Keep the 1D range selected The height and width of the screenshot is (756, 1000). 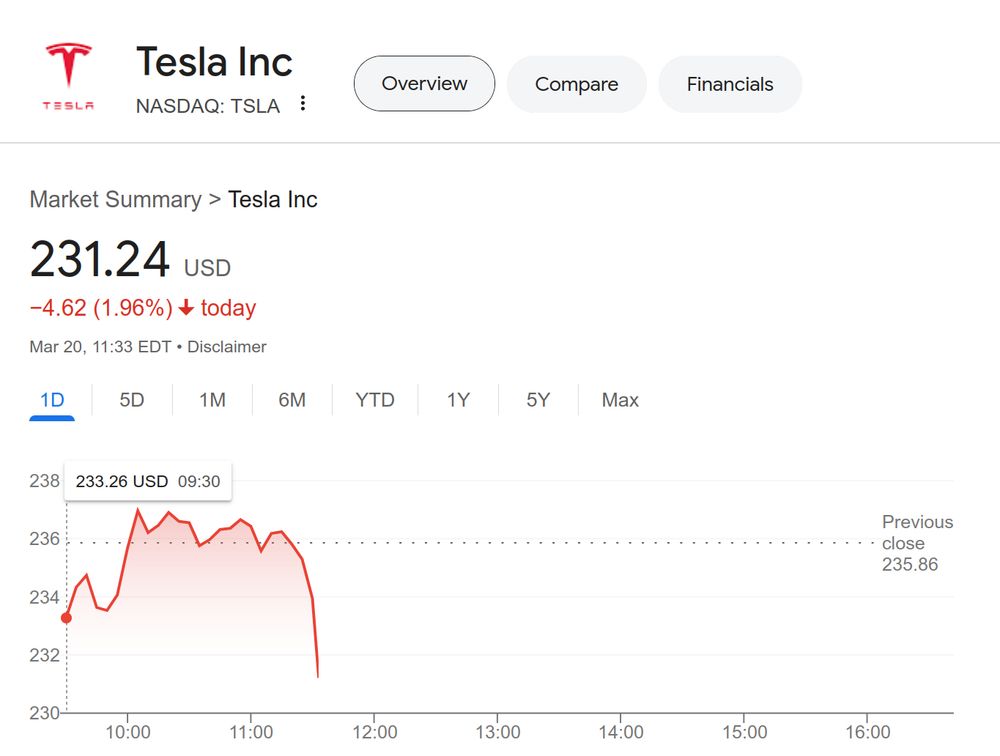(52, 399)
